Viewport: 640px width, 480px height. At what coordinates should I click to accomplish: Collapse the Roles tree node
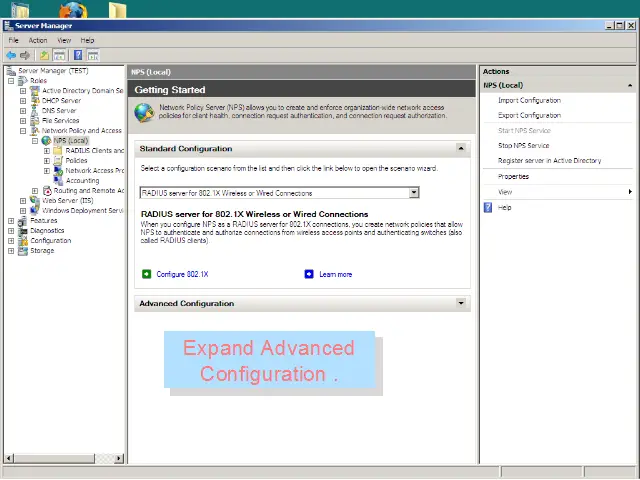11,81
